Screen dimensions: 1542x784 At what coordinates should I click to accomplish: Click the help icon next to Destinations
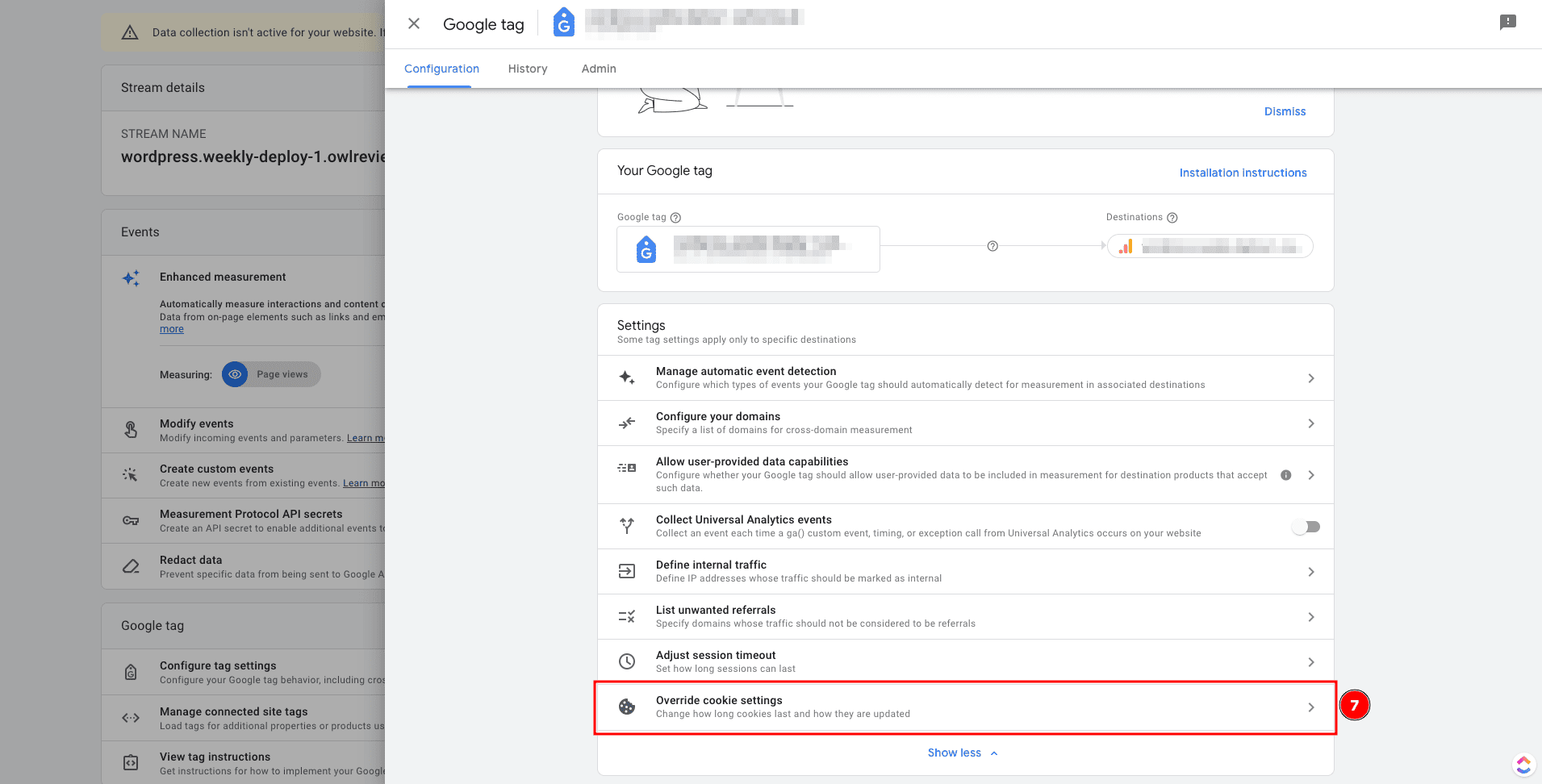pyautogui.click(x=1172, y=218)
